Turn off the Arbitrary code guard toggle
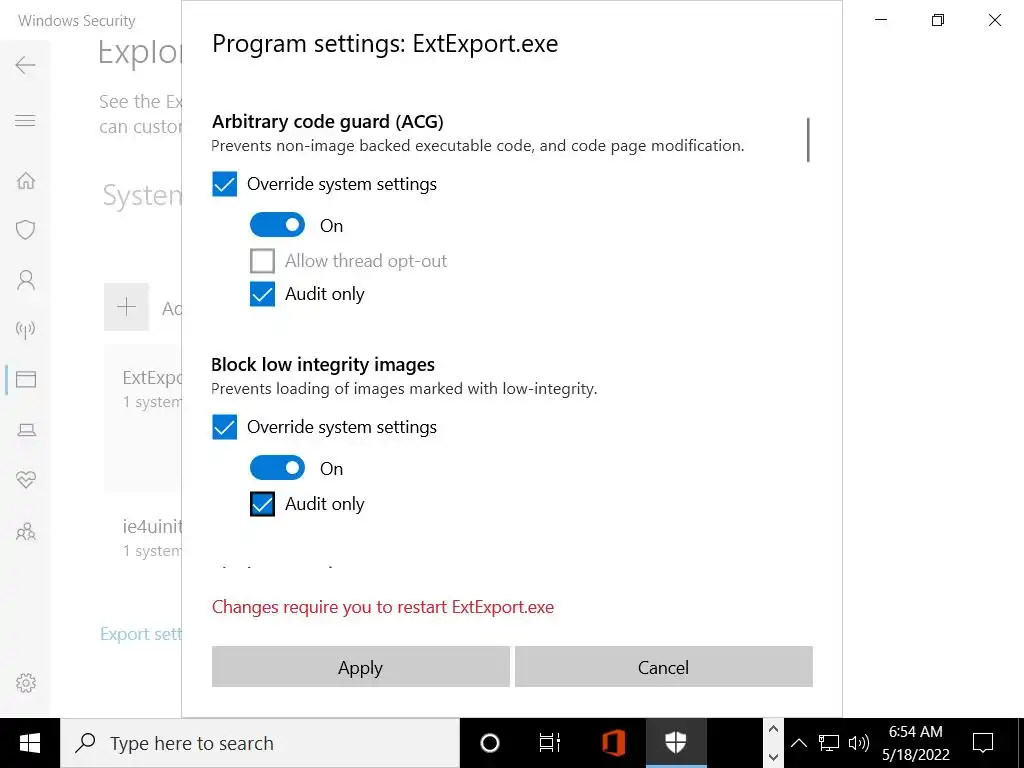1024x768 pixels. click(277, 225)
